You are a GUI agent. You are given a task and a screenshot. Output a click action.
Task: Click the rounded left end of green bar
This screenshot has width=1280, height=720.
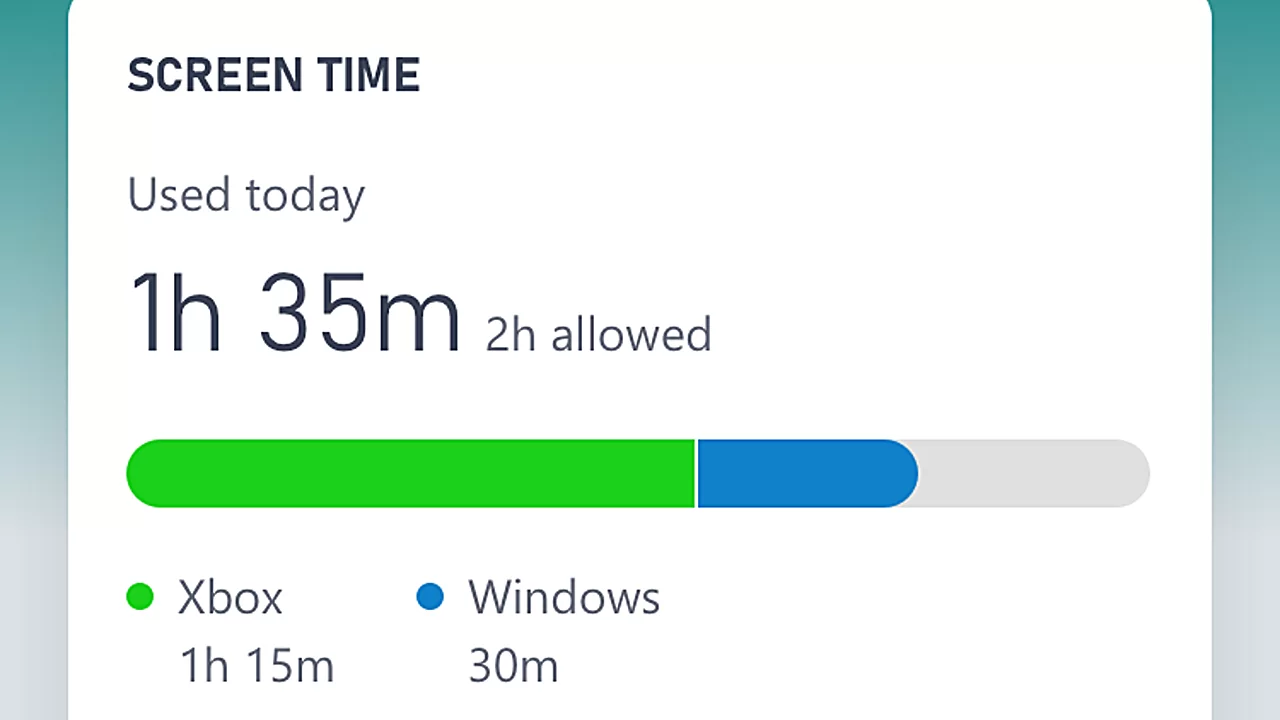tap(145, 473)
